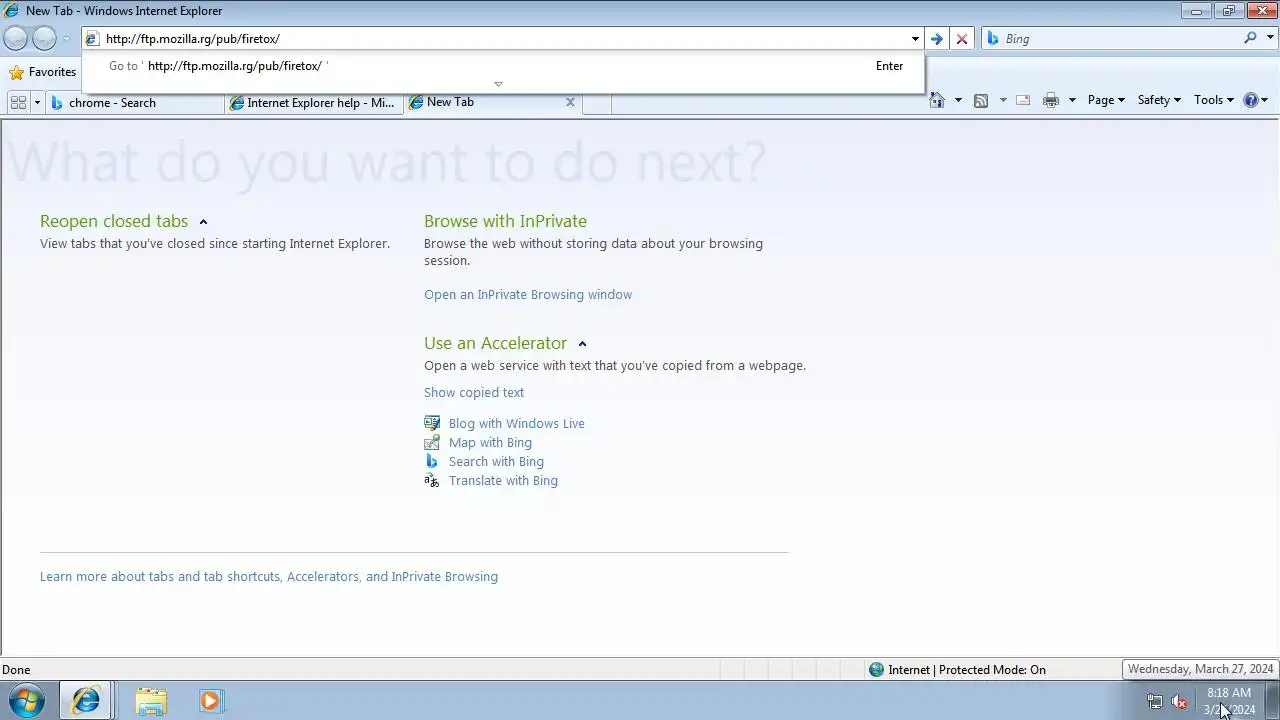The image size is (1280, 720).
Task: Click the Reopen closed tabs heading
Action: tap(114, 221)
